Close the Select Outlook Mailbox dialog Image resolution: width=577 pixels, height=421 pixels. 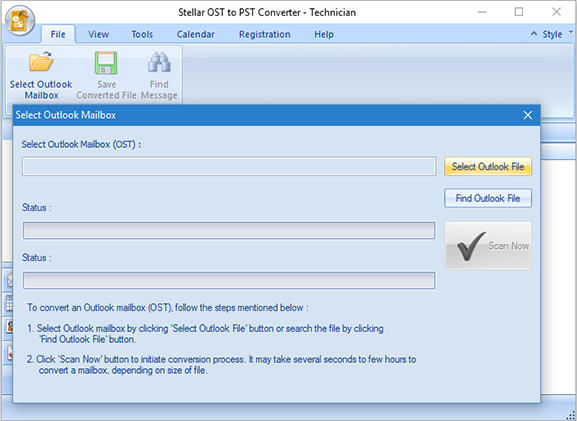pyautogui.click(x=528, y=115)
